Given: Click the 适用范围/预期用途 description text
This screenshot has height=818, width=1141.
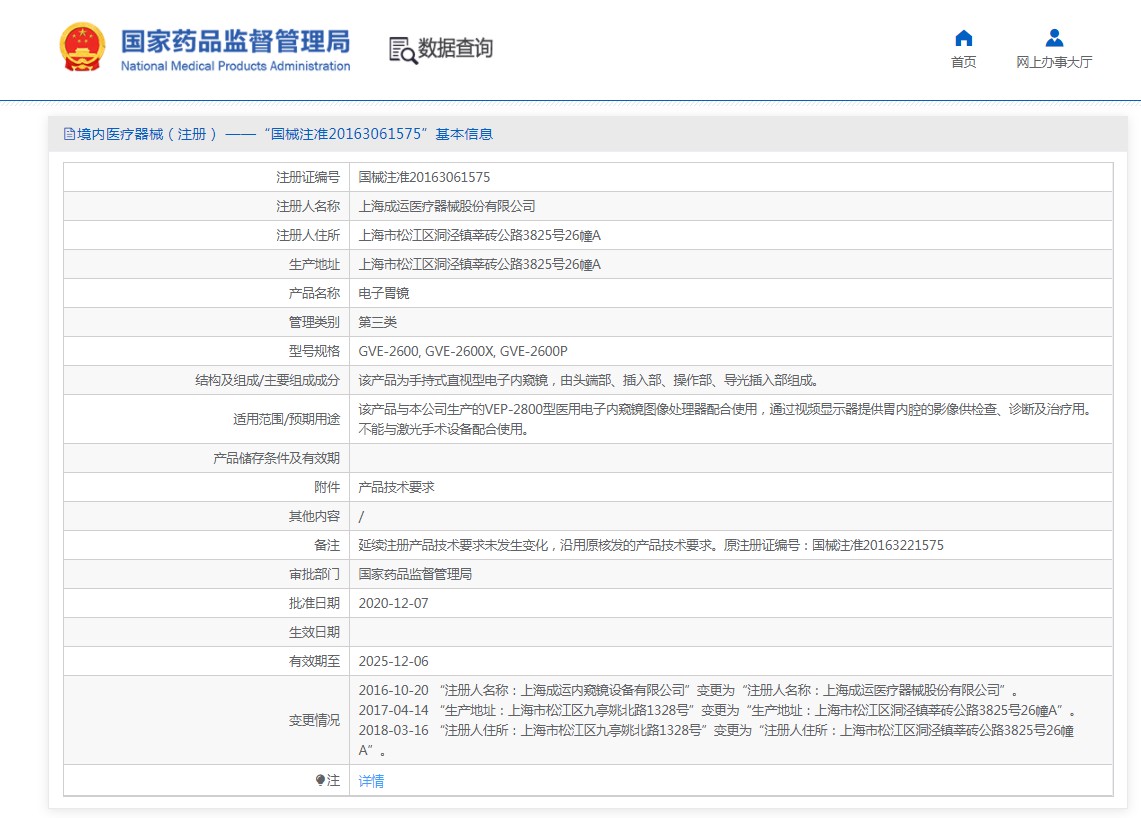Looking at the screenshot, I should (x=726, y=419).
